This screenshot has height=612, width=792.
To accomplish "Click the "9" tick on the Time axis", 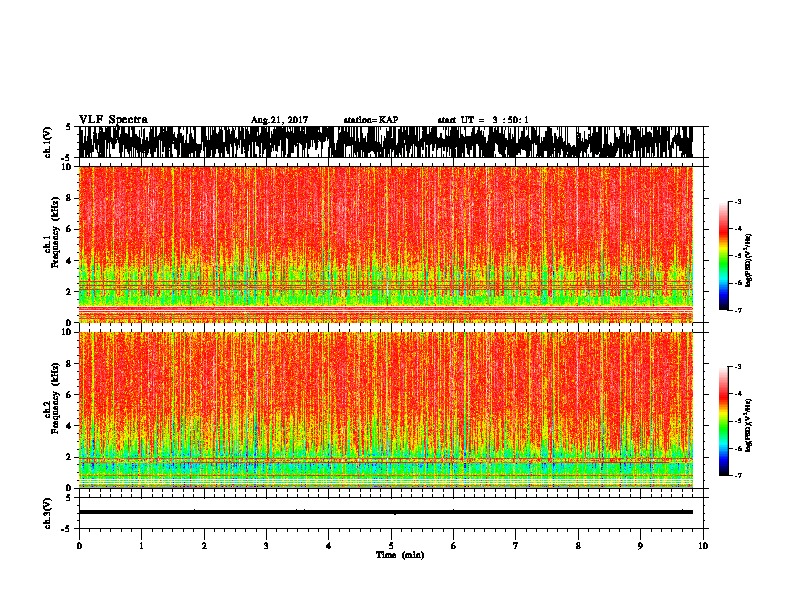I will [640, 546].
